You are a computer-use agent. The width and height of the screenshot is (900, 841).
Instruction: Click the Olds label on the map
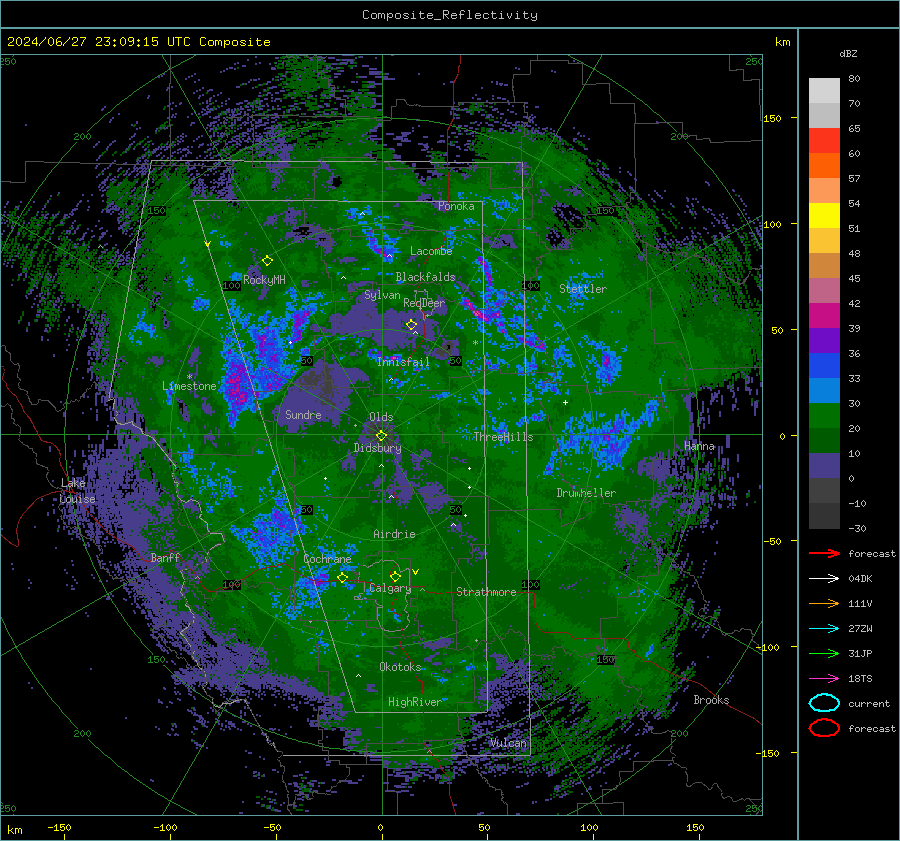coord(381,417)
